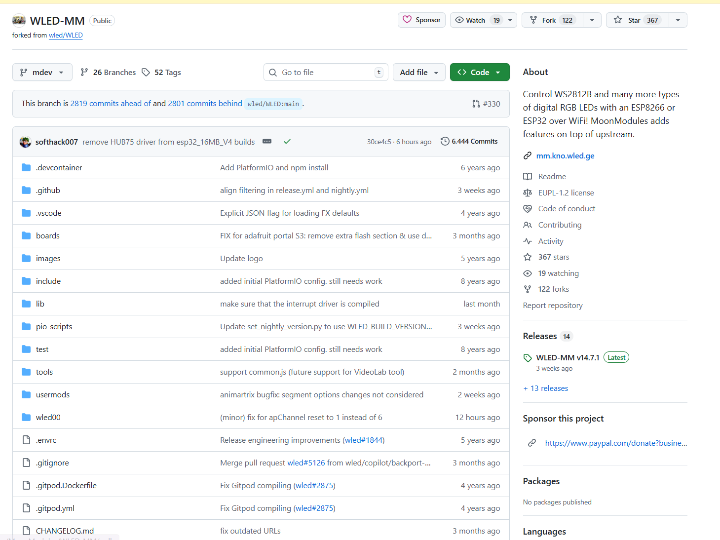
Task: Open the .gitignore file
Action: [x=53, y=463]
